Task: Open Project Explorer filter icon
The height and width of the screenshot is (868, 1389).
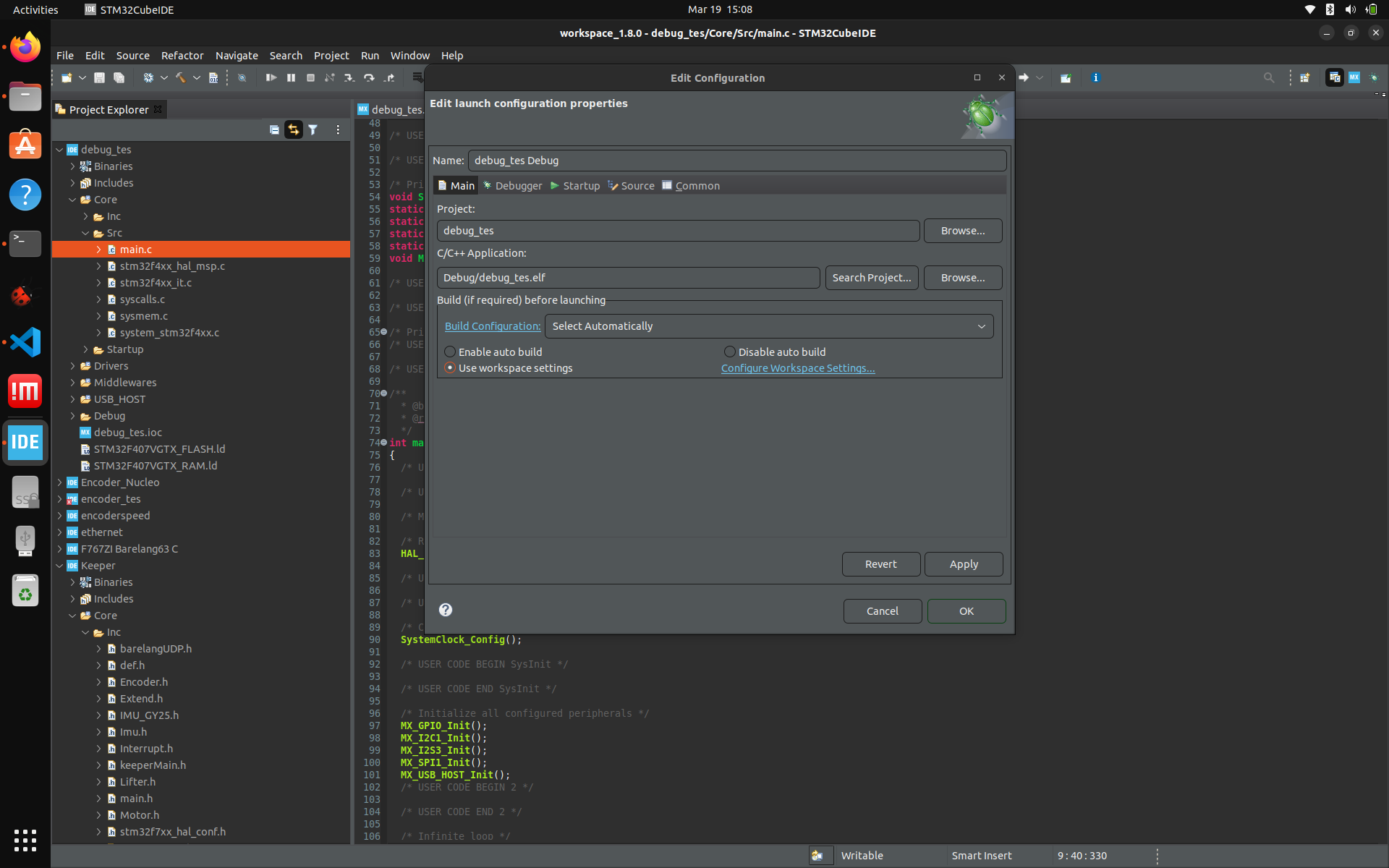Action: click(313, 129)
